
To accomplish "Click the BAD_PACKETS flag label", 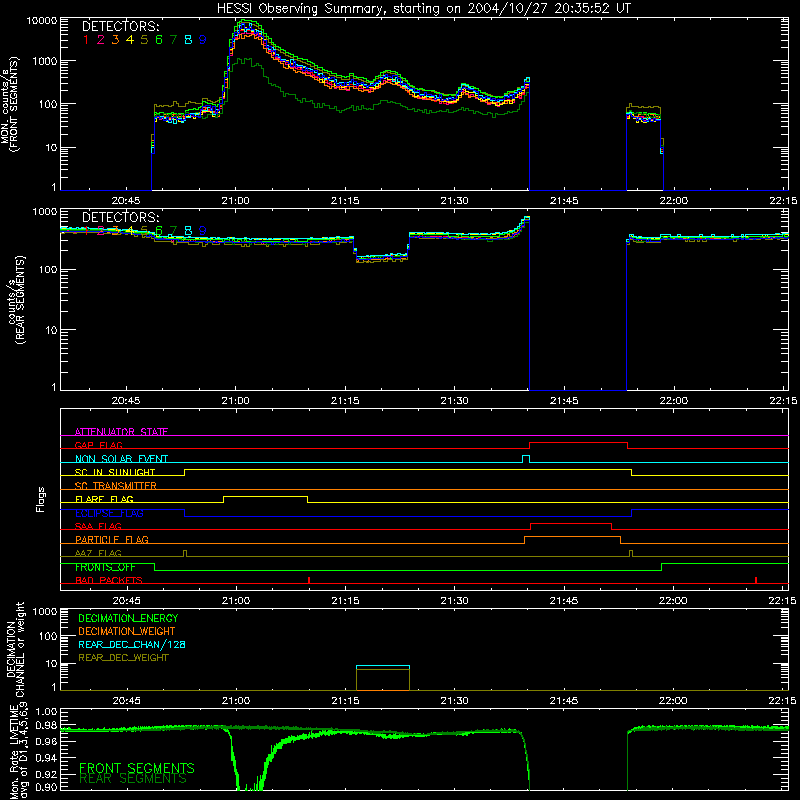I will (x=109, y=580).
